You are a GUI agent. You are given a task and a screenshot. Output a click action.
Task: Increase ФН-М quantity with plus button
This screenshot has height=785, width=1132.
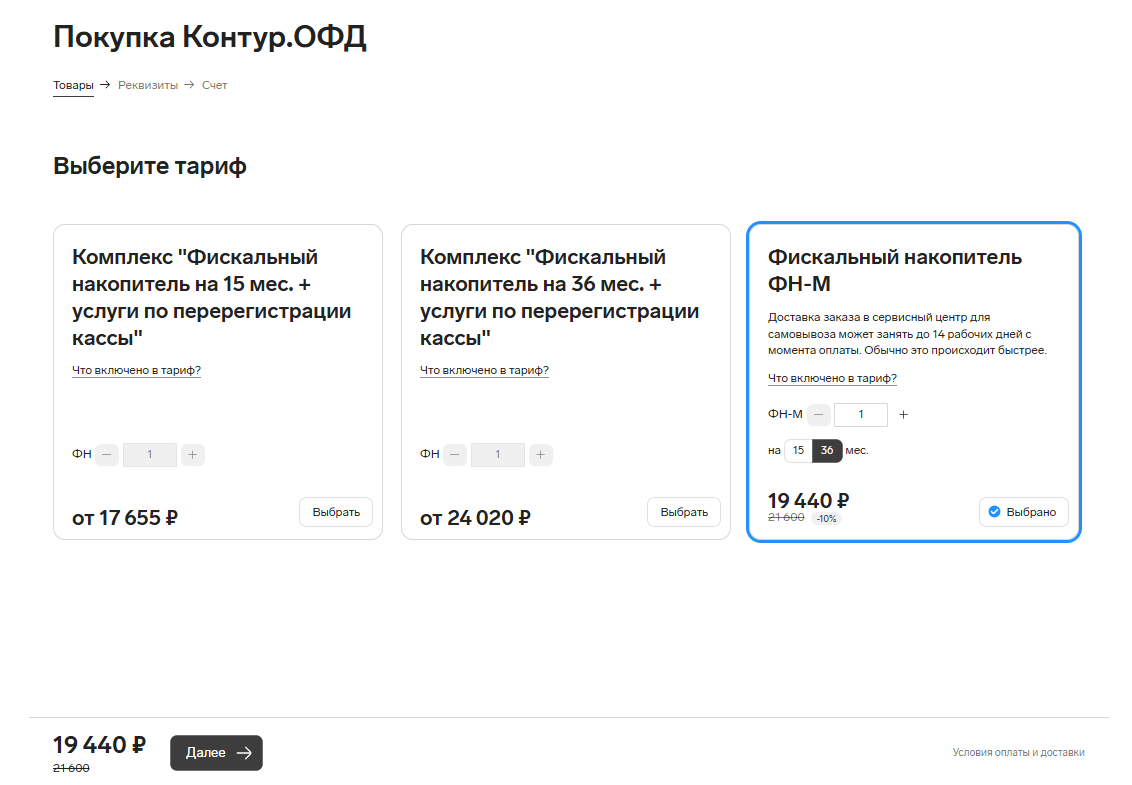[903, 415]
